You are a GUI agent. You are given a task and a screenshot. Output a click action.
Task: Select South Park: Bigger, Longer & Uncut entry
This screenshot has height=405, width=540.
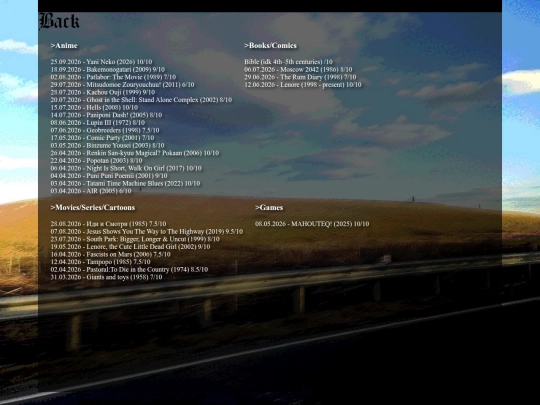click(x=135, y=239)
